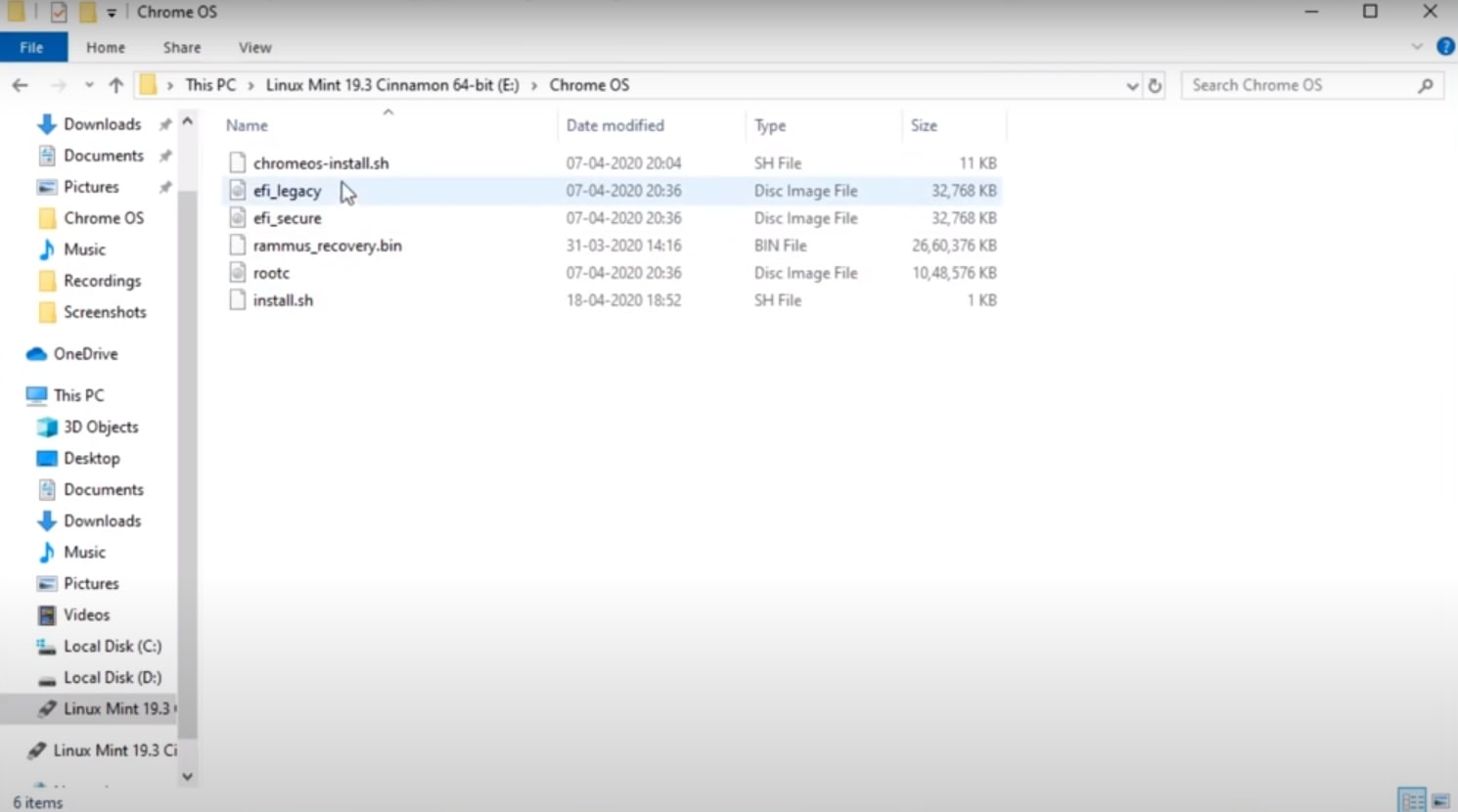Open pinned Downloads in Quick access

coord(102,124)
